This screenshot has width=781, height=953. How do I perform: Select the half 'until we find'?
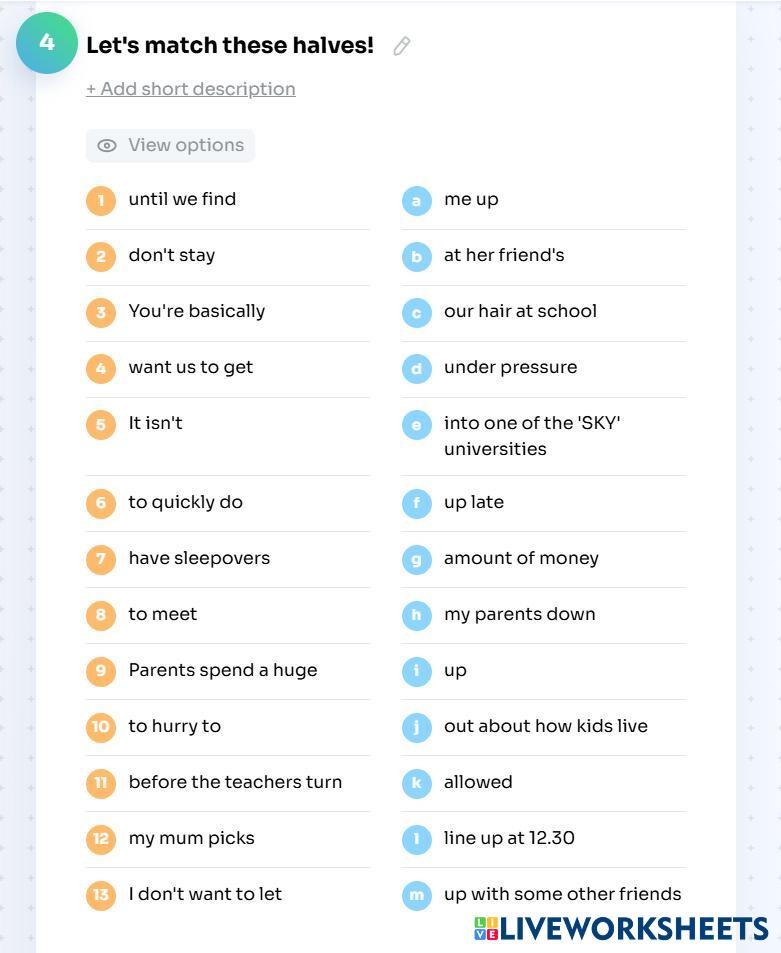pyautogui.click(x=182, y=199)
